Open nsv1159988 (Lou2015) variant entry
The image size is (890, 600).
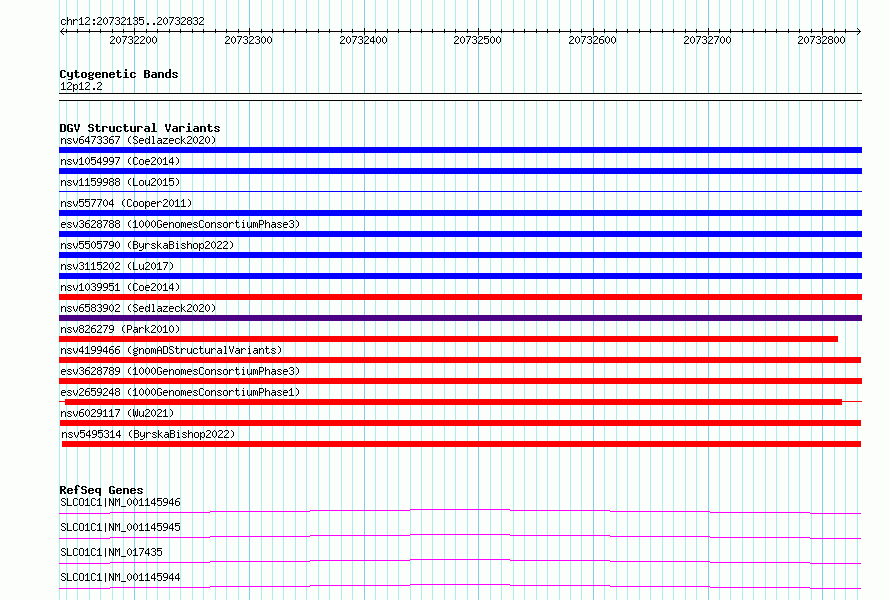[x=120, y=182]
